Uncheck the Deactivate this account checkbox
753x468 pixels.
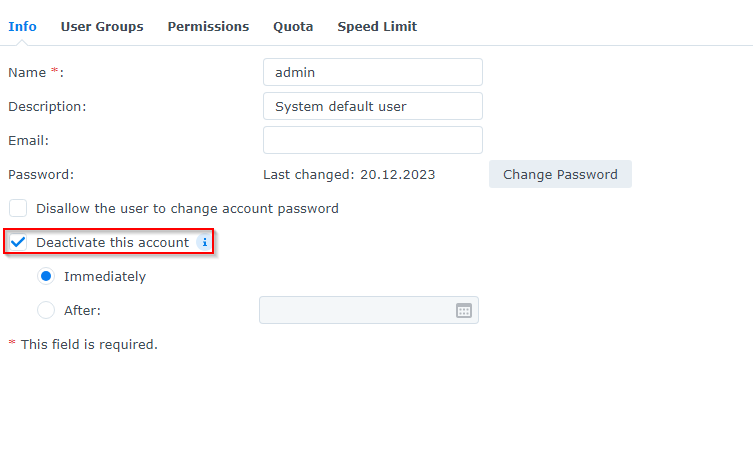[18, 242]
